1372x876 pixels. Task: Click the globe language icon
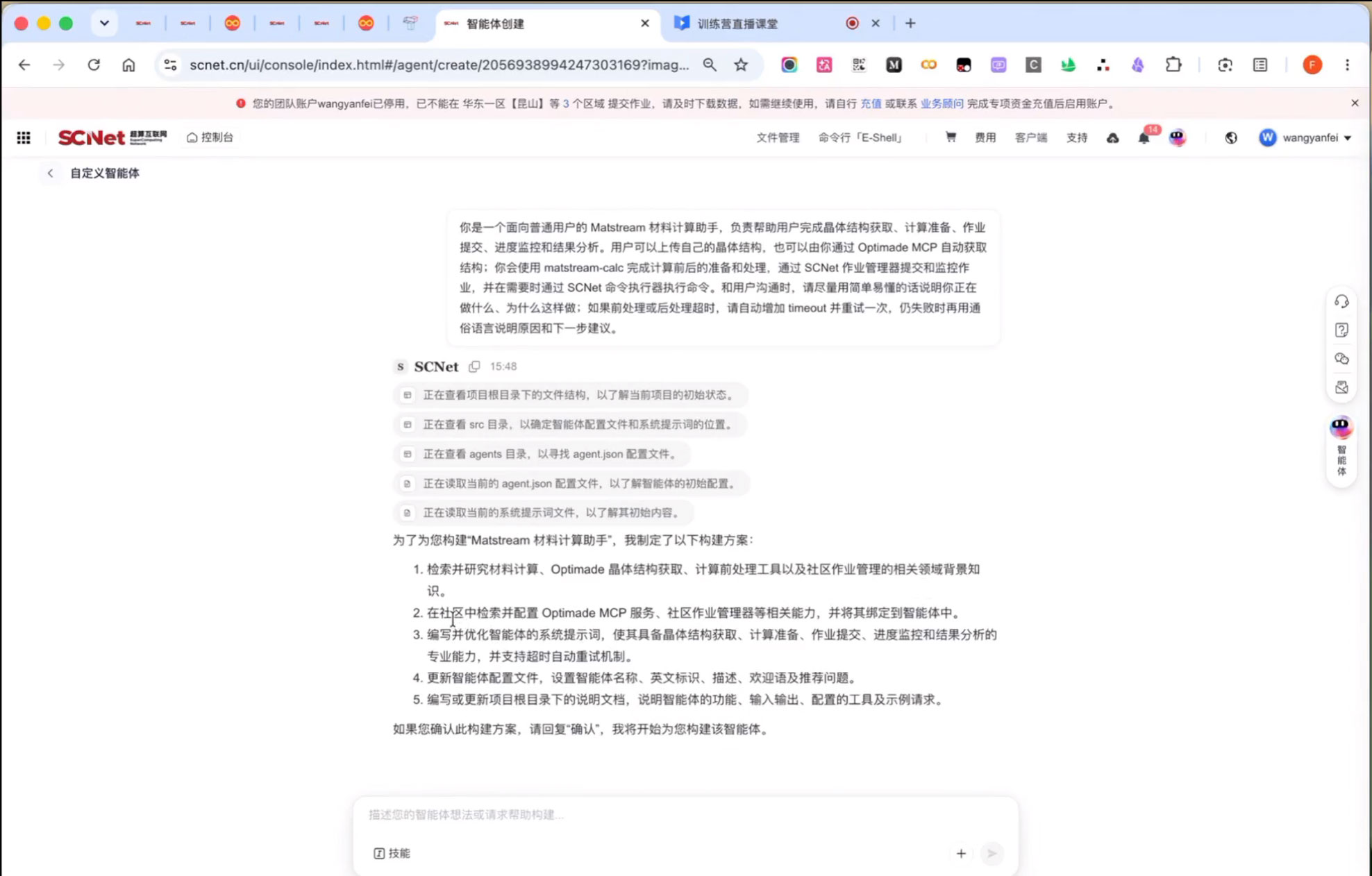1231,138
